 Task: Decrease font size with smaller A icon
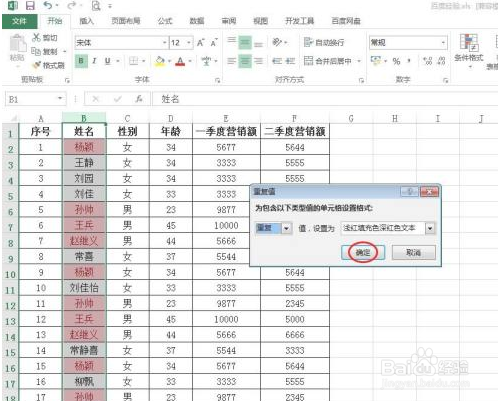[x=214, y=43]
